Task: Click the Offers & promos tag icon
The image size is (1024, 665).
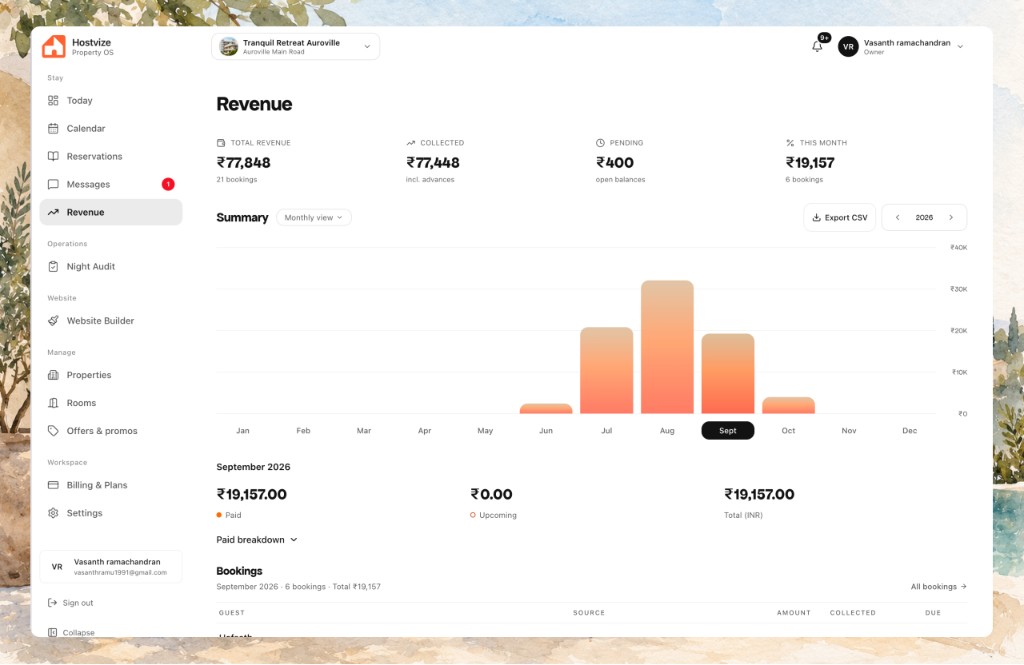Action: 53,430
